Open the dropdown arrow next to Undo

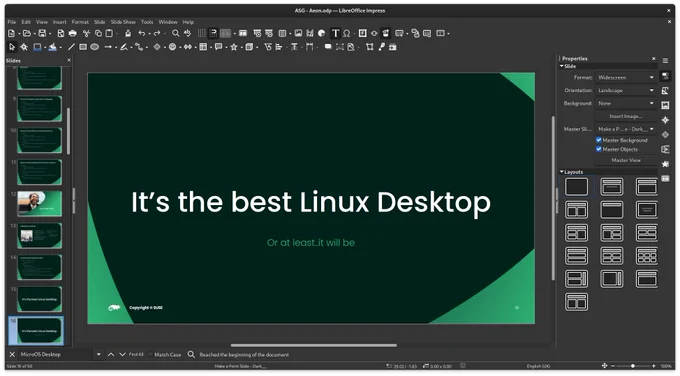coord(149,34)
